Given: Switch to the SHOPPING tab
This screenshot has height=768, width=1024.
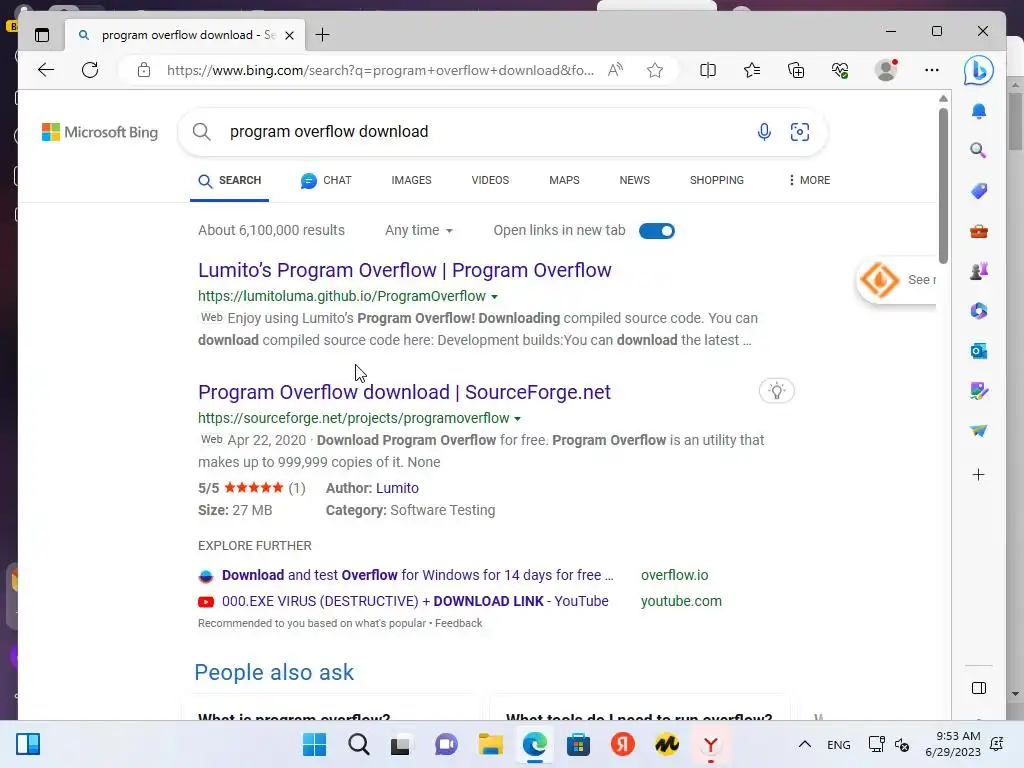Looking at the screenshot, I should pyautogui.click(x=716, y=180).
